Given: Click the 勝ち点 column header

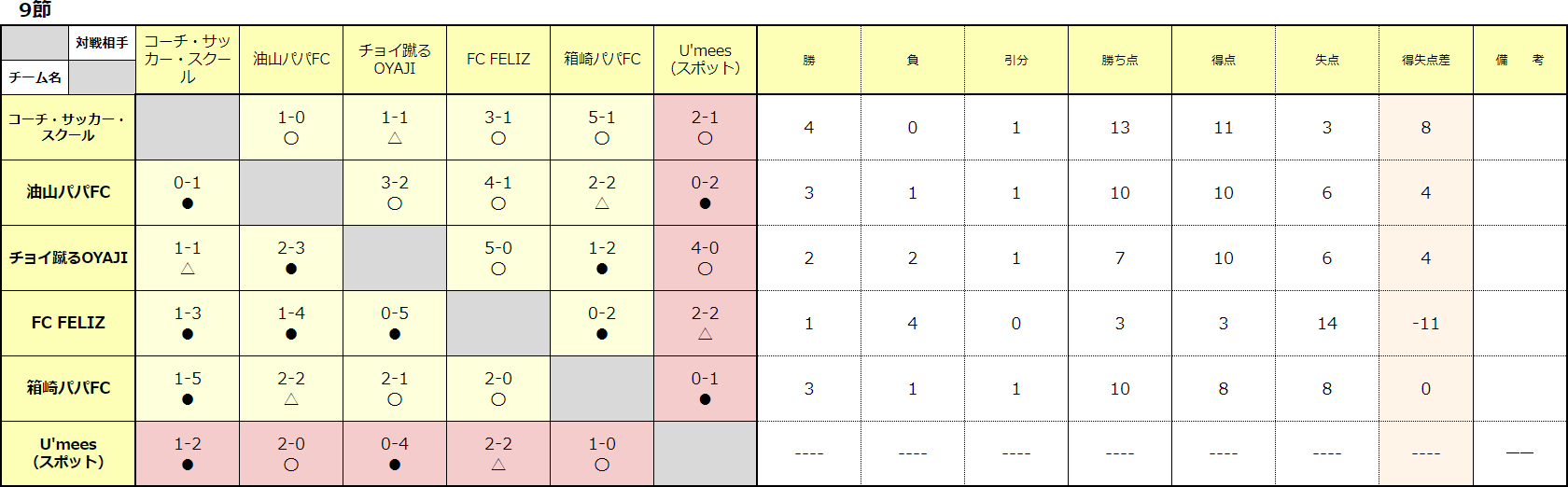Looking at the screenshot, I should (1120, 60).
